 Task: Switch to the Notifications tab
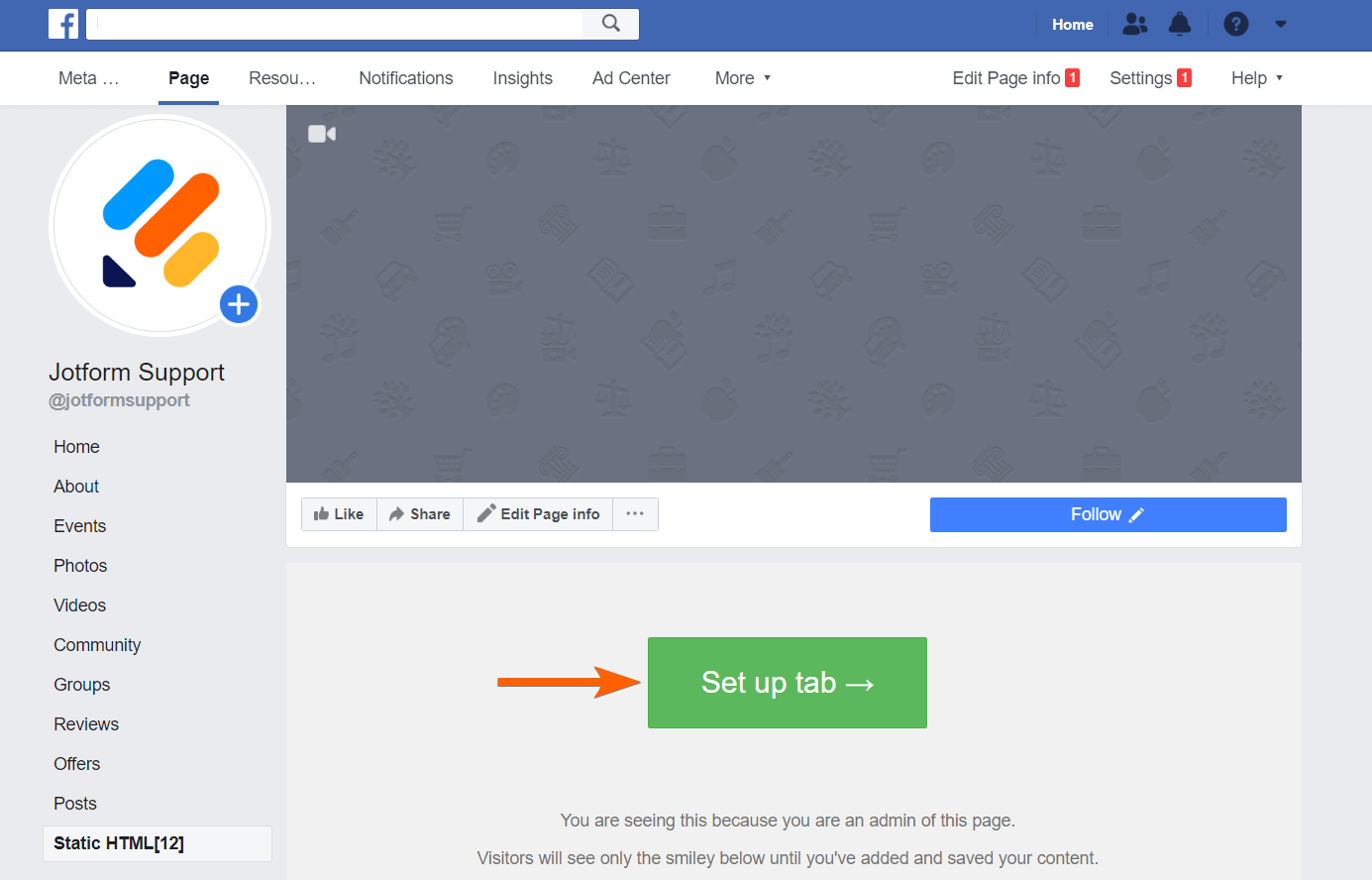click(x=406, y=78)
